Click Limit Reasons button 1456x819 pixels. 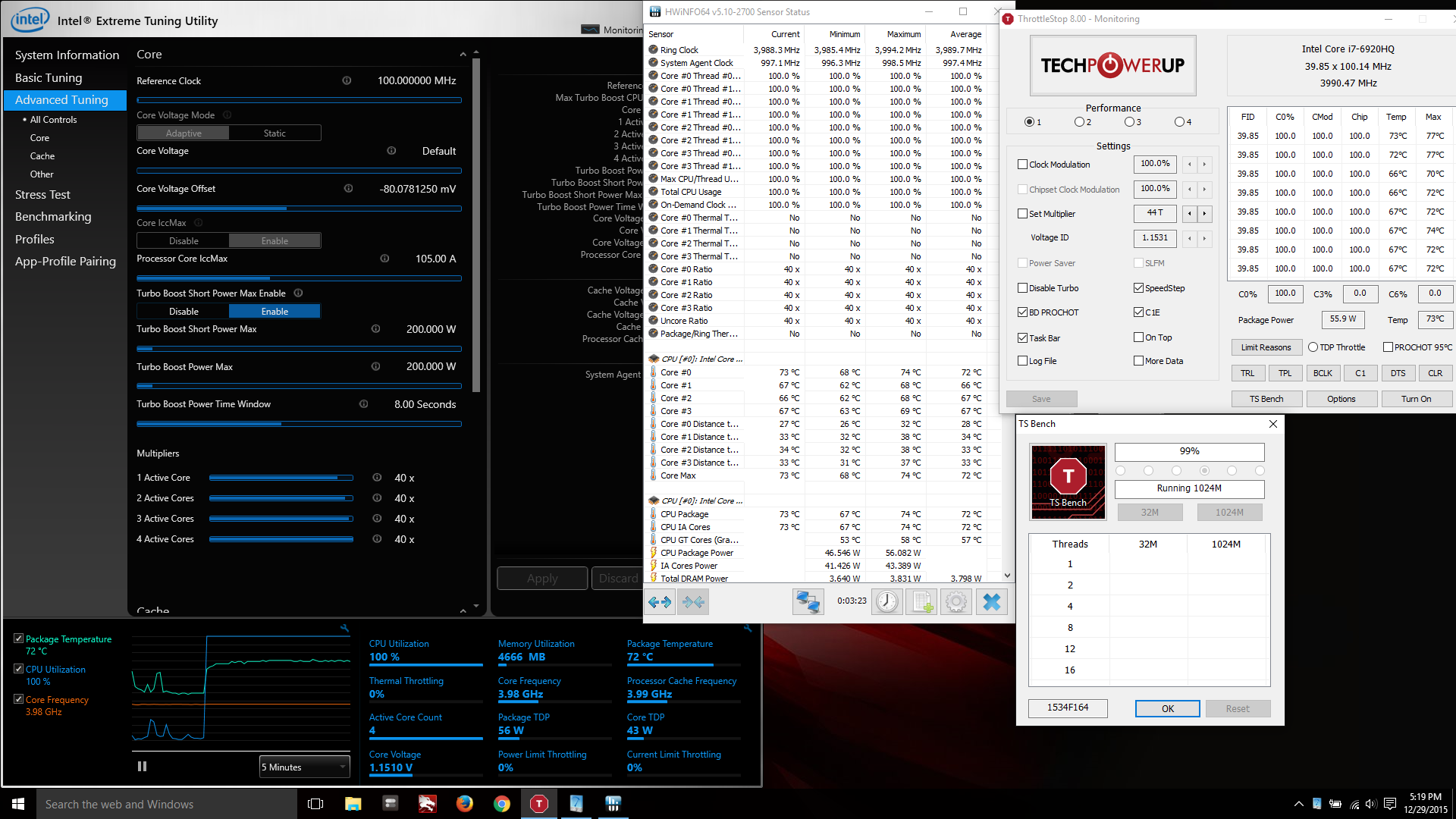pos(1266,347)
